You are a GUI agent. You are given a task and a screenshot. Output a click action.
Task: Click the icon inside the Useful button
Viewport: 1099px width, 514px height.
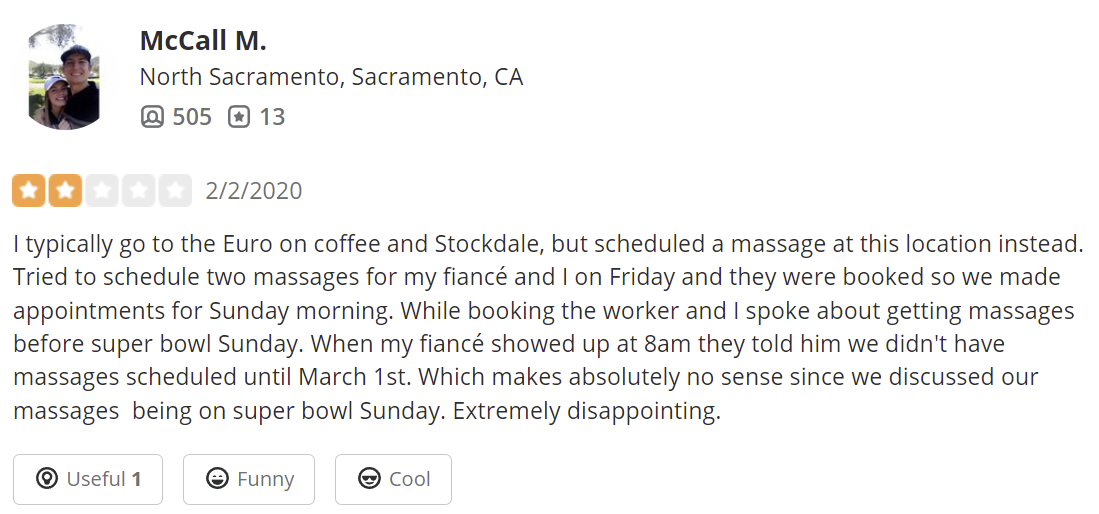click(x=46, y=479)
